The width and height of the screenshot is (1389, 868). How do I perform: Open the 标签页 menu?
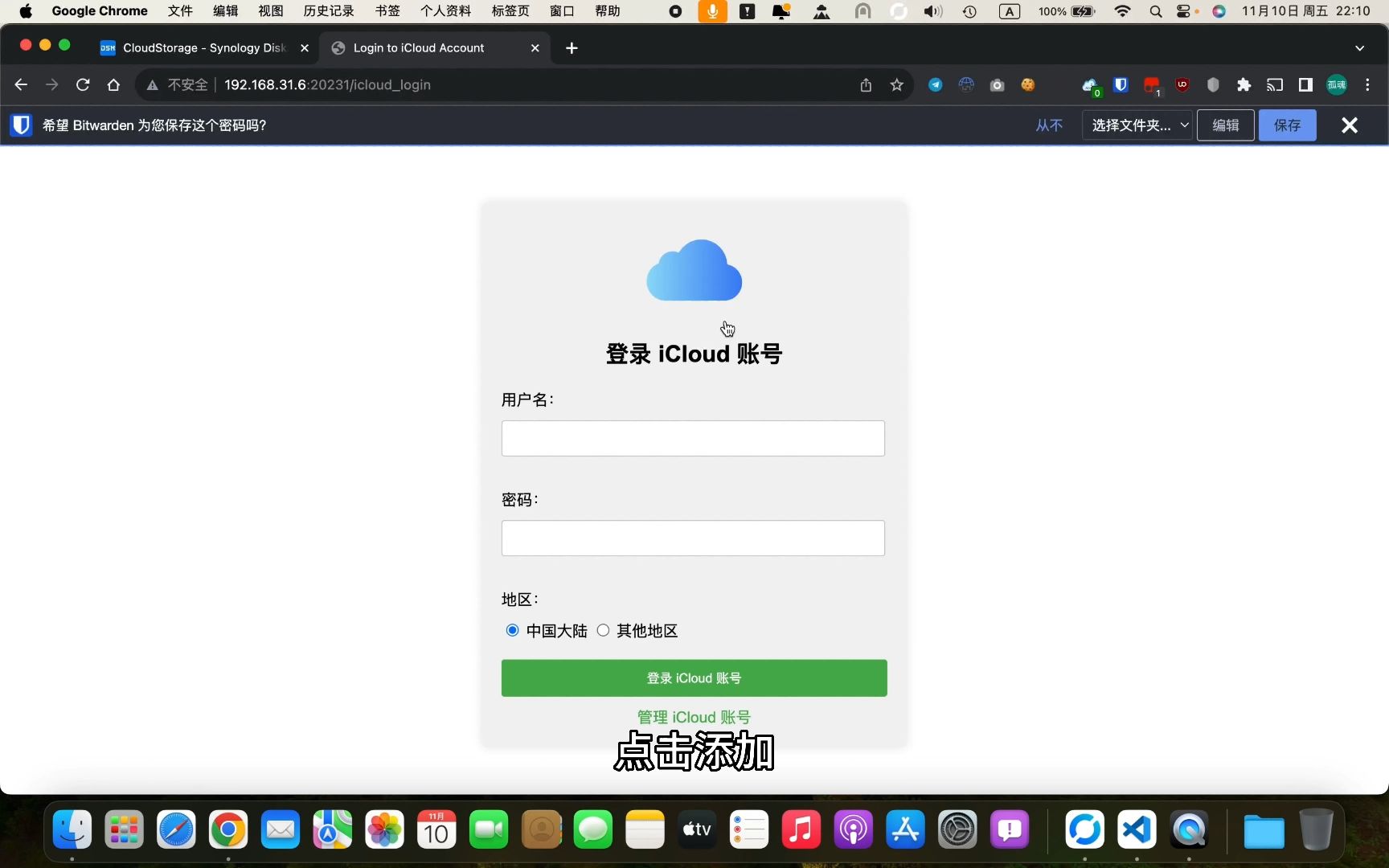(510, 11)
